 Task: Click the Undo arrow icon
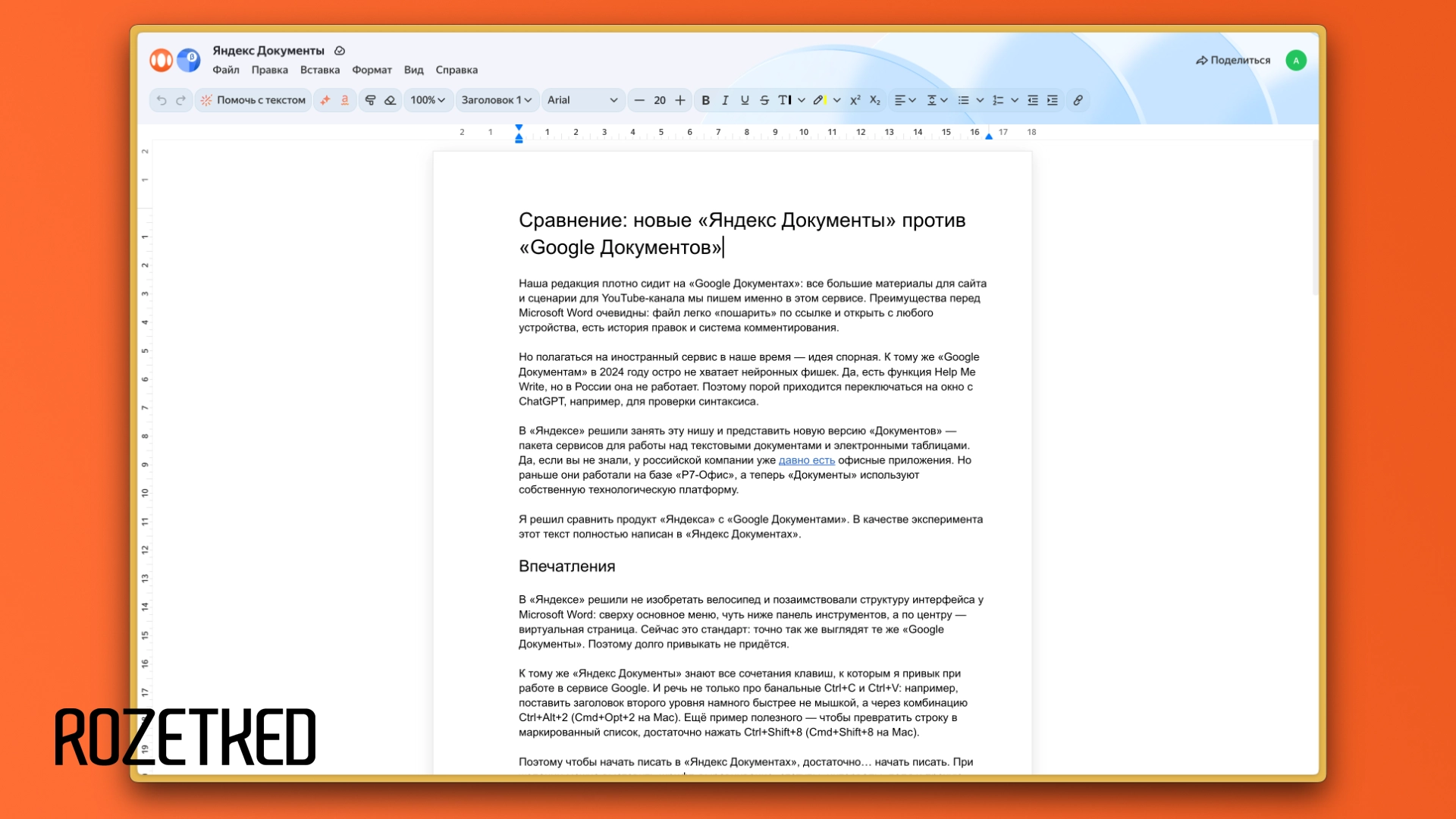162,100
